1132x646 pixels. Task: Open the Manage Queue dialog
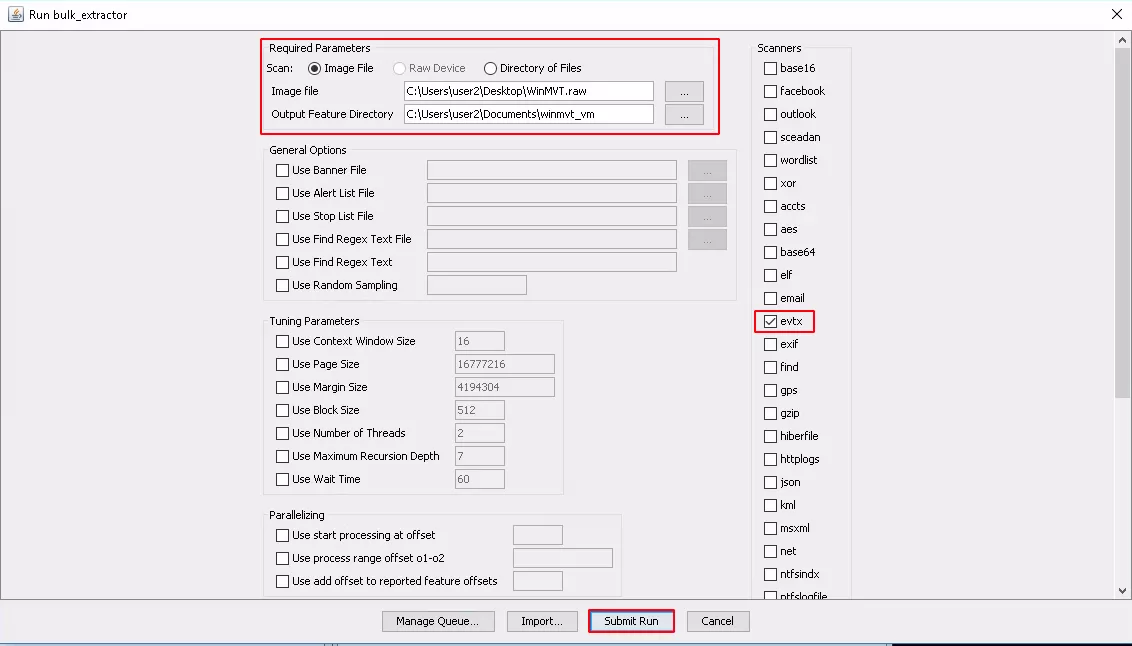pos(437,621)
